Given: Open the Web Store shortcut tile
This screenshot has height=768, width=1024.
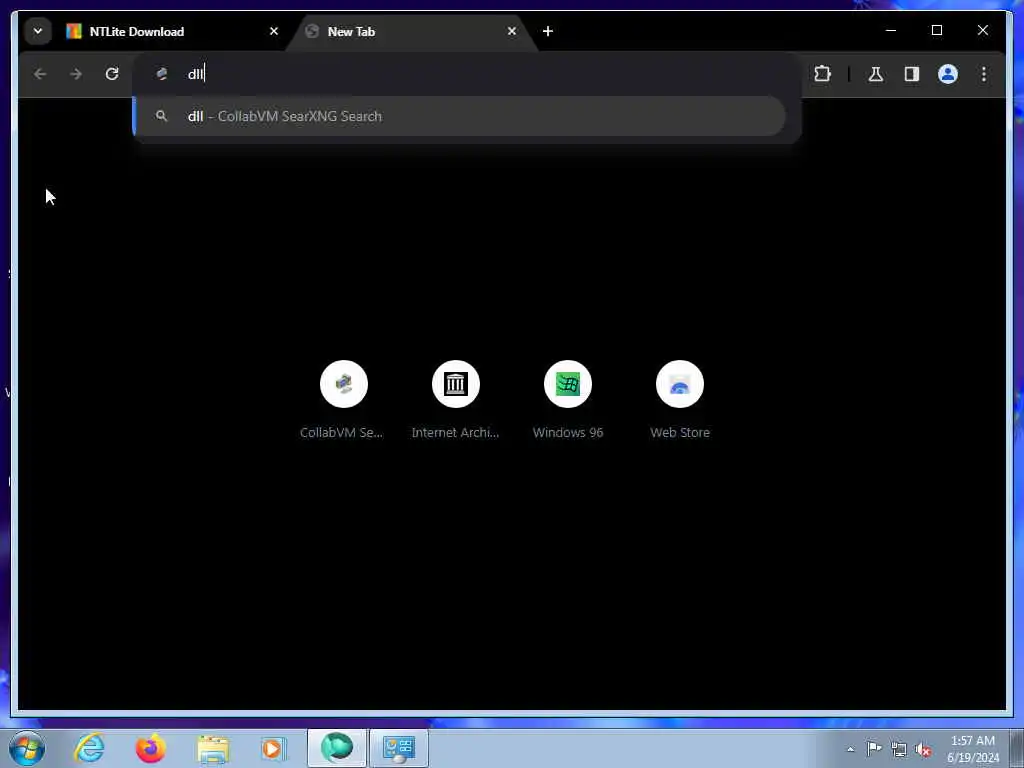Looking at the screenshot, I should pyautogui.click(x=680, y=400).
